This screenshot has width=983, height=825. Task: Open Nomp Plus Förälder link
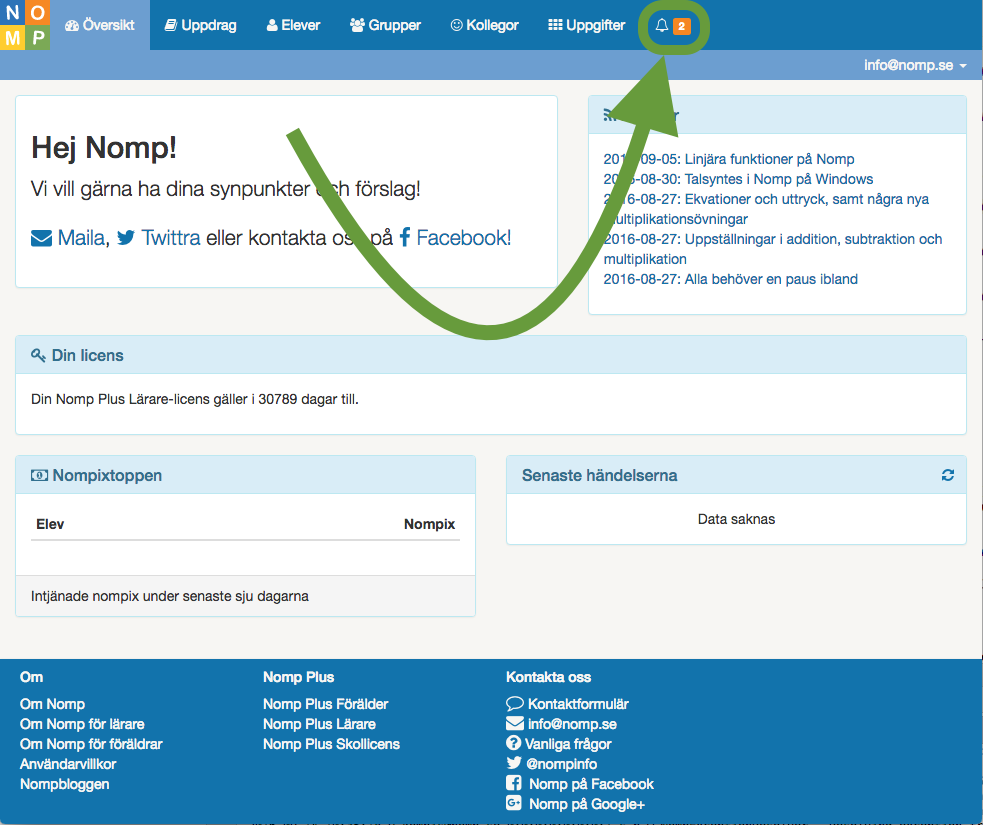[325, 704]
